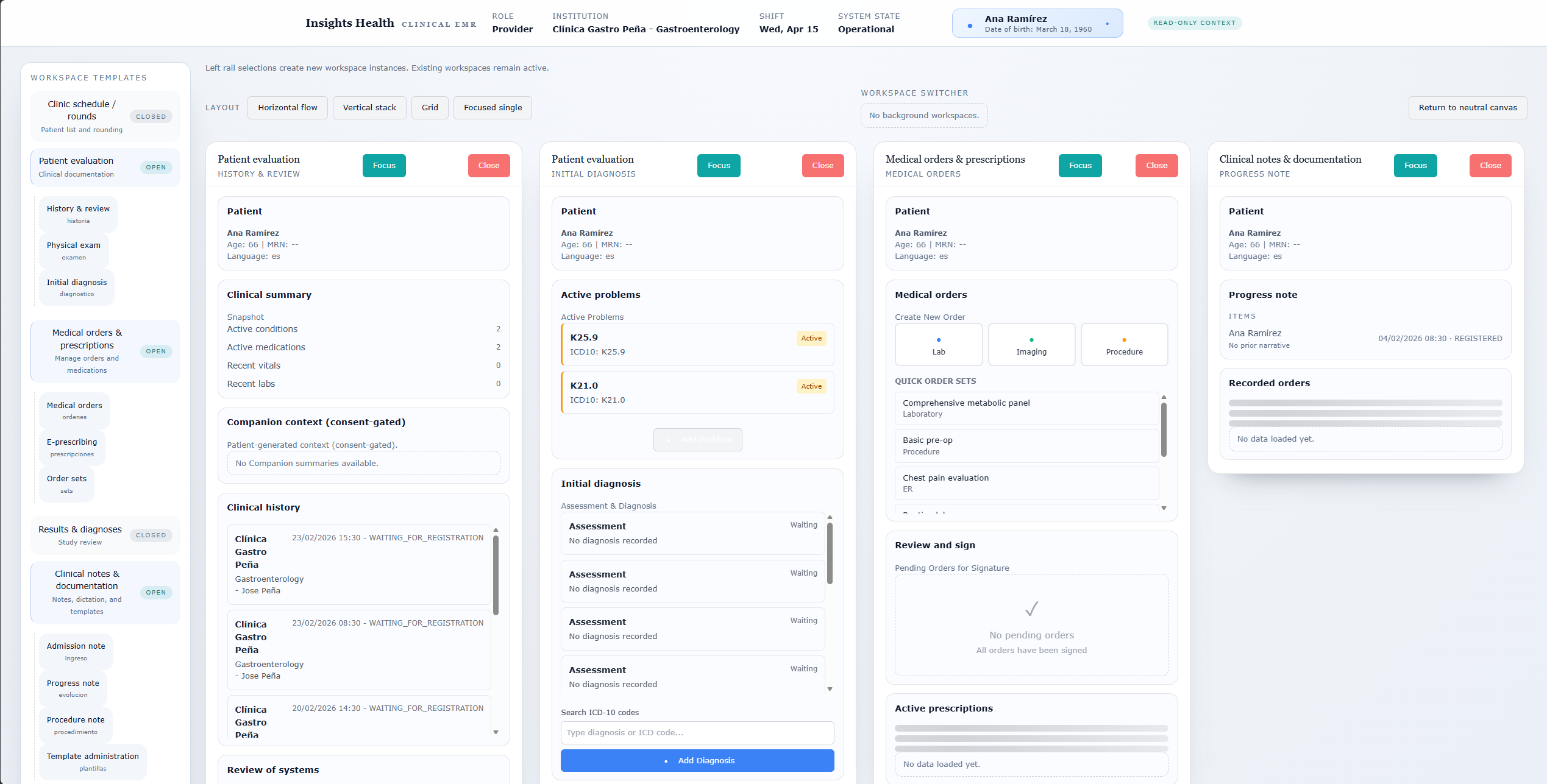
Task: Open Clinic schedule / rounds template
Action: (105, 116)
